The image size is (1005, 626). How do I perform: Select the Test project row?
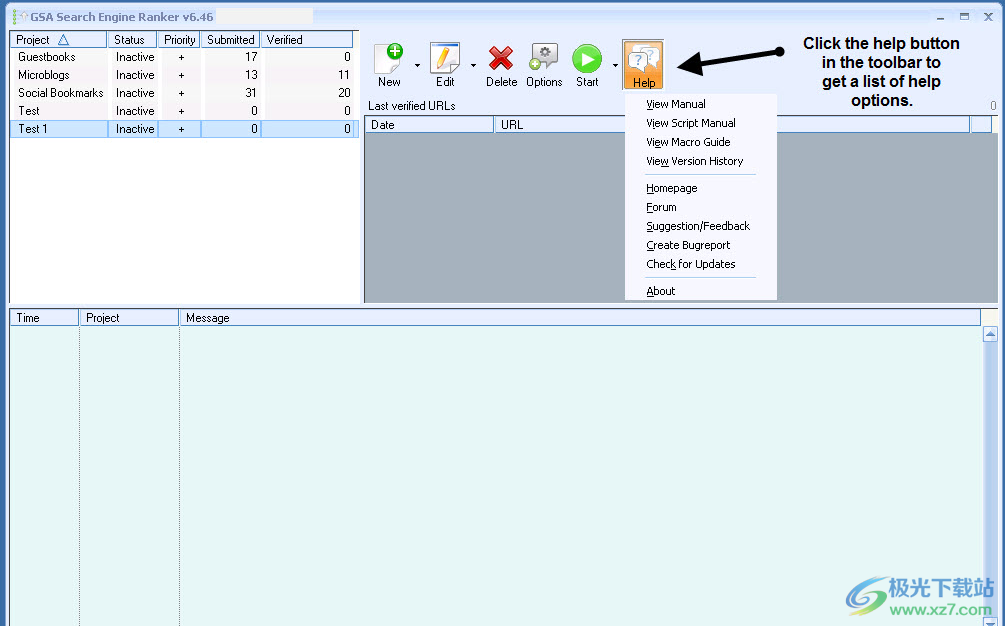pos(185,111)
